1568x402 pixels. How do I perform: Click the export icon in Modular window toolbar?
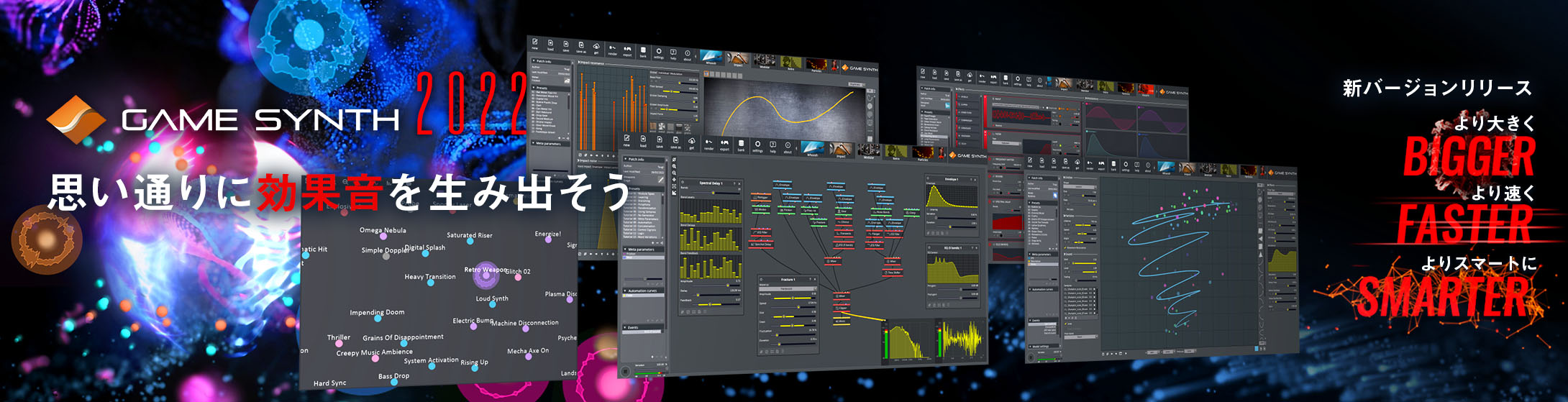coord(724,143)
